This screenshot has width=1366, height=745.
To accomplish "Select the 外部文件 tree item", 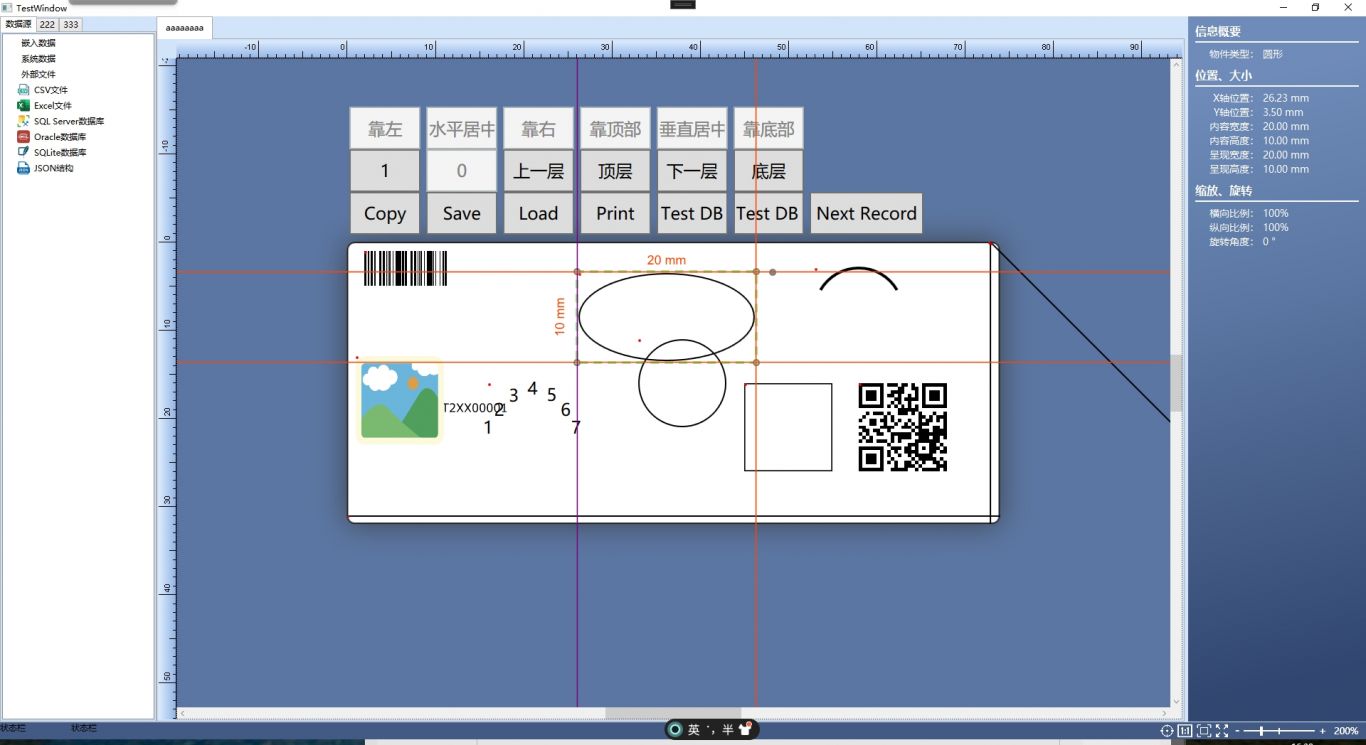I will (38, 74).
